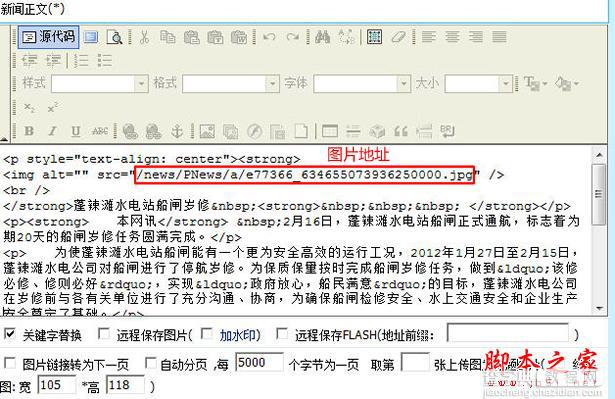The height and width of the screenshot is (399, 615).
Task: Click the bytes-per-page field showing 5000
Action: click(x=259, y=362)
